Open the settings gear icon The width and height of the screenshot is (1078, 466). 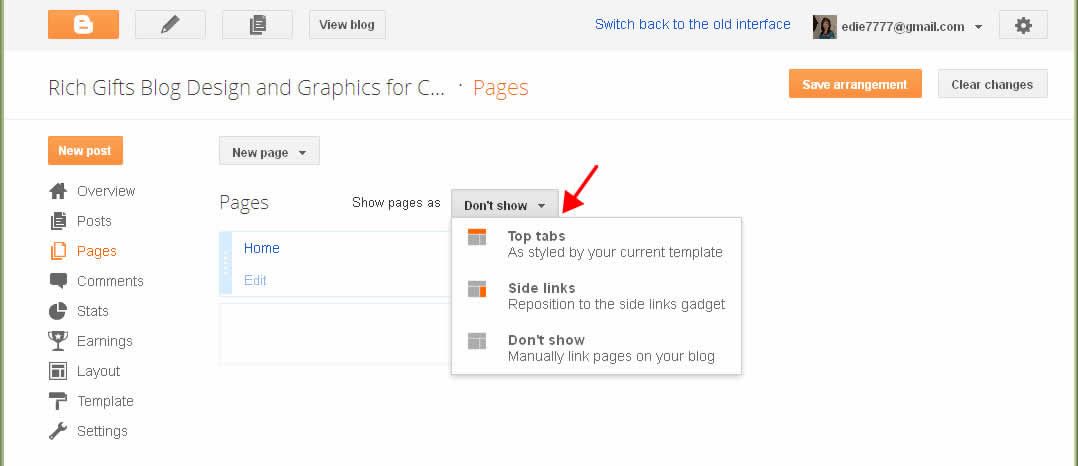1023,25
